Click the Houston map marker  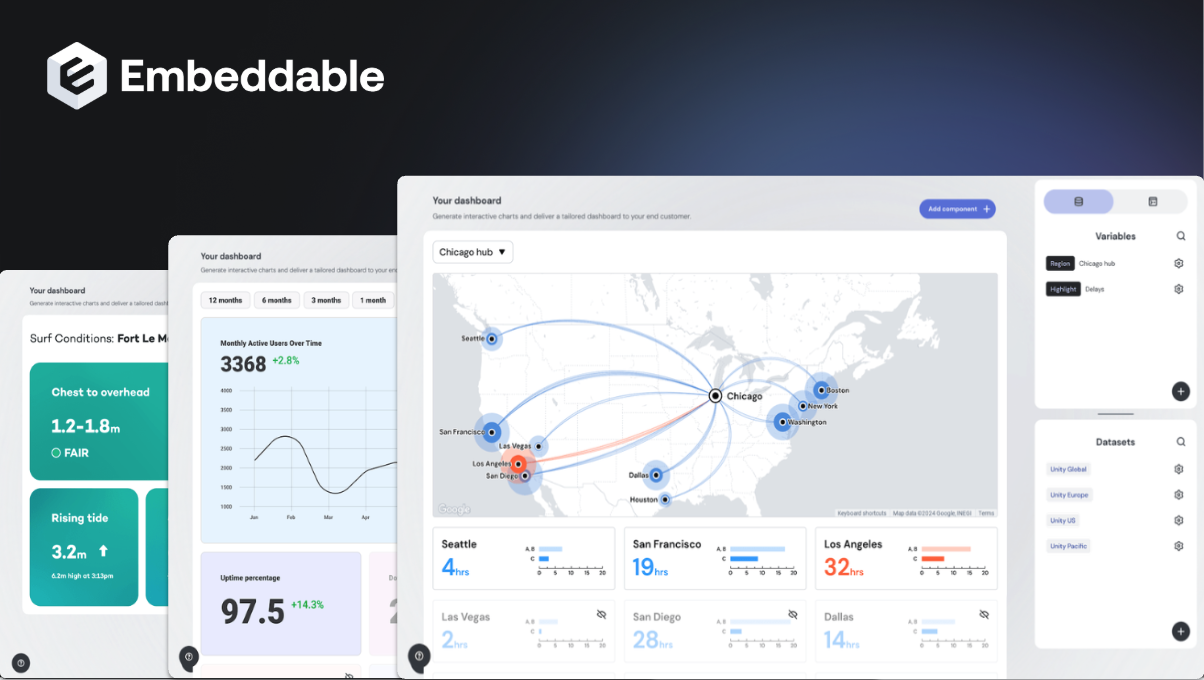click(665, 499)
